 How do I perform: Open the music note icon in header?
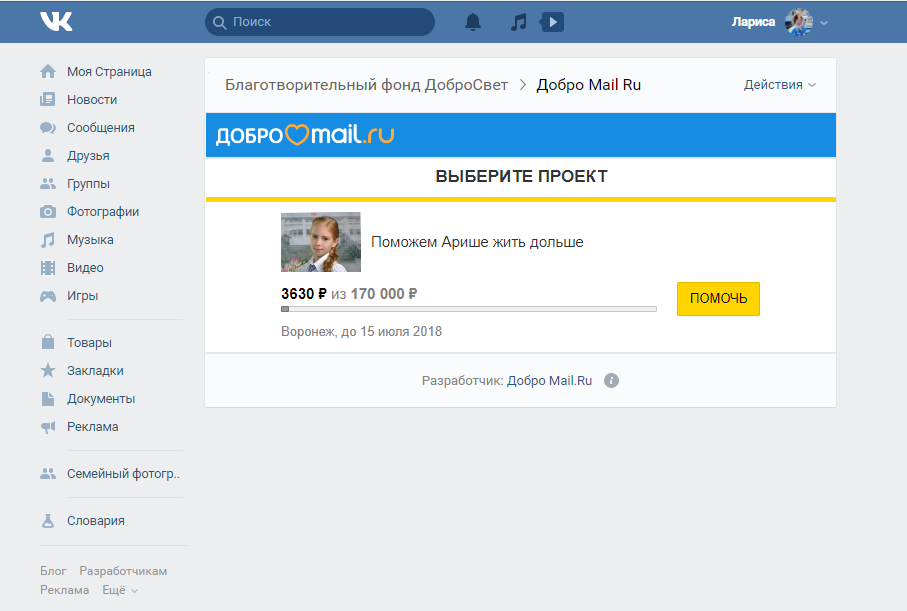[x=519, y=22]
